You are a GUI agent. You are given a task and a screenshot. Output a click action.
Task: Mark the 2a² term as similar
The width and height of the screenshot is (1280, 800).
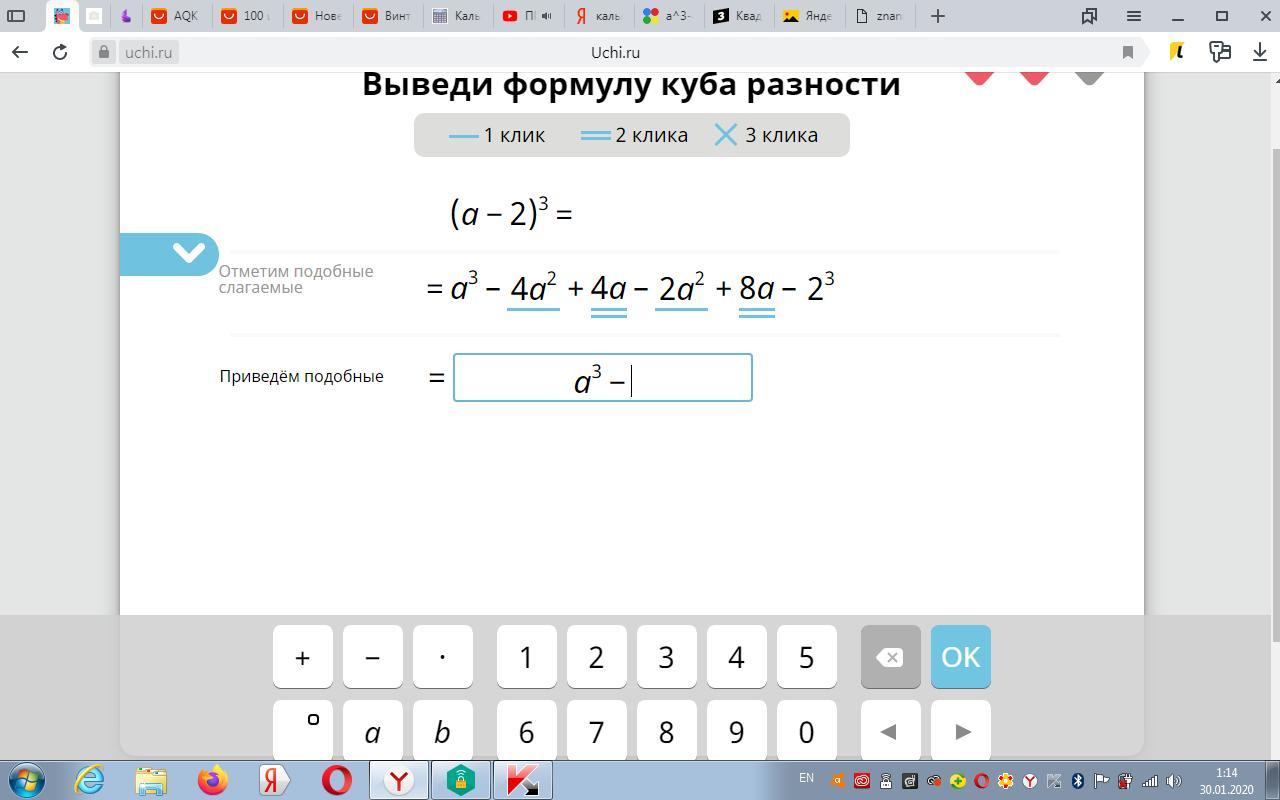click(x=681, y=289)
